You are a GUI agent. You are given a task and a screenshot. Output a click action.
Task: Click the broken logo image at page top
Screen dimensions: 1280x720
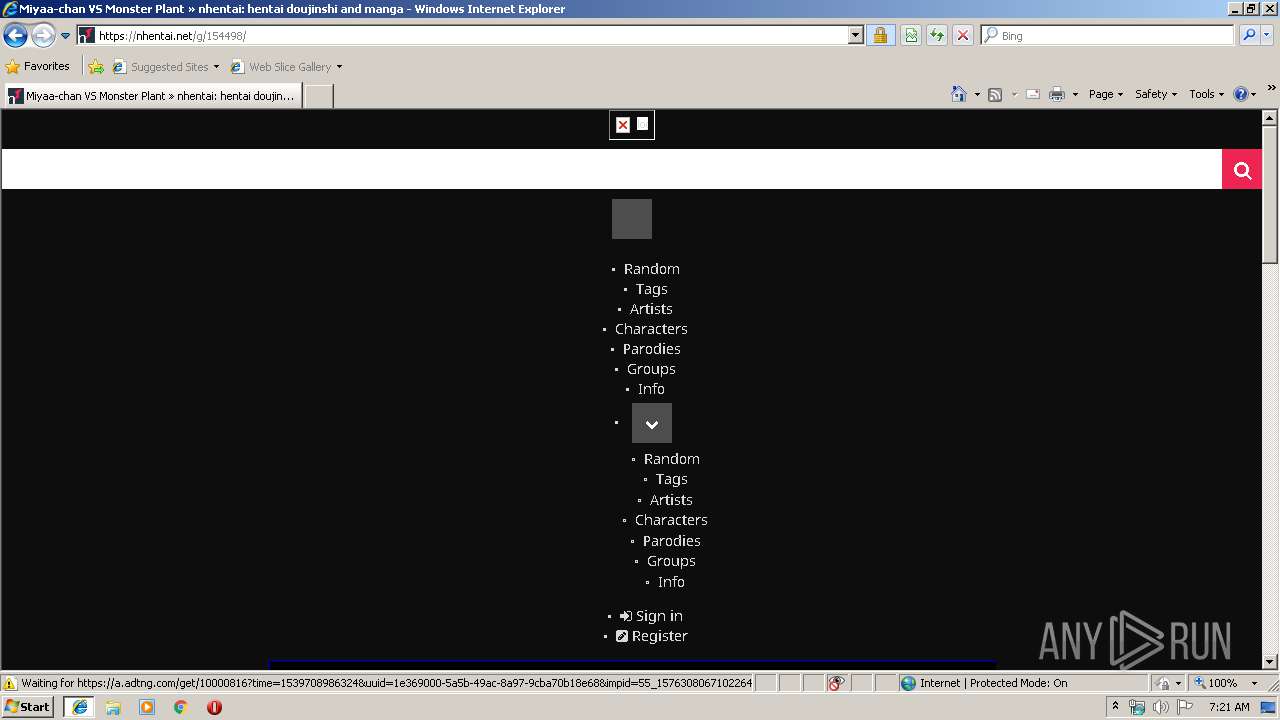tap(632, 125)
